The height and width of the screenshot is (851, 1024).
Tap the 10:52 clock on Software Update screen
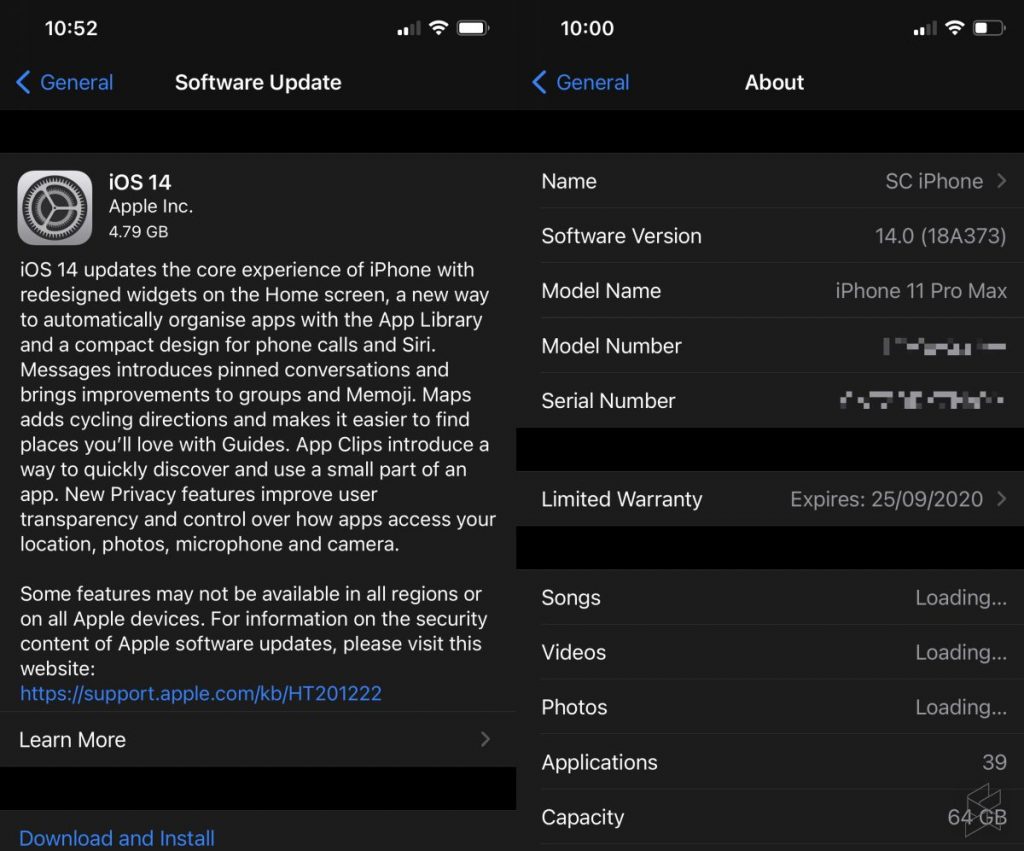(x=71, y=28)
